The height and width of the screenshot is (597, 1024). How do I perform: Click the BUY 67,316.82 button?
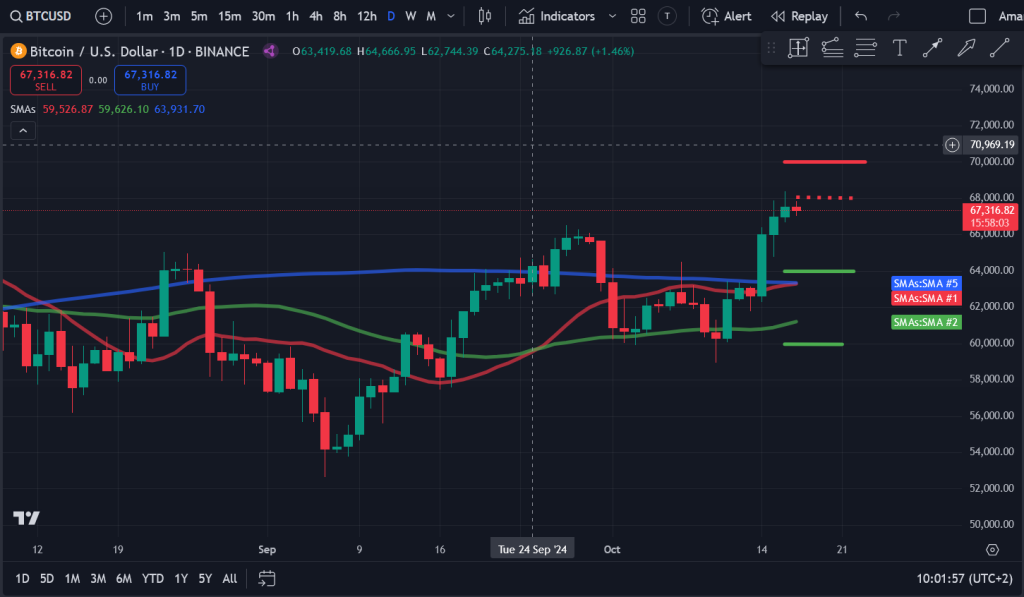coord(149,78)
